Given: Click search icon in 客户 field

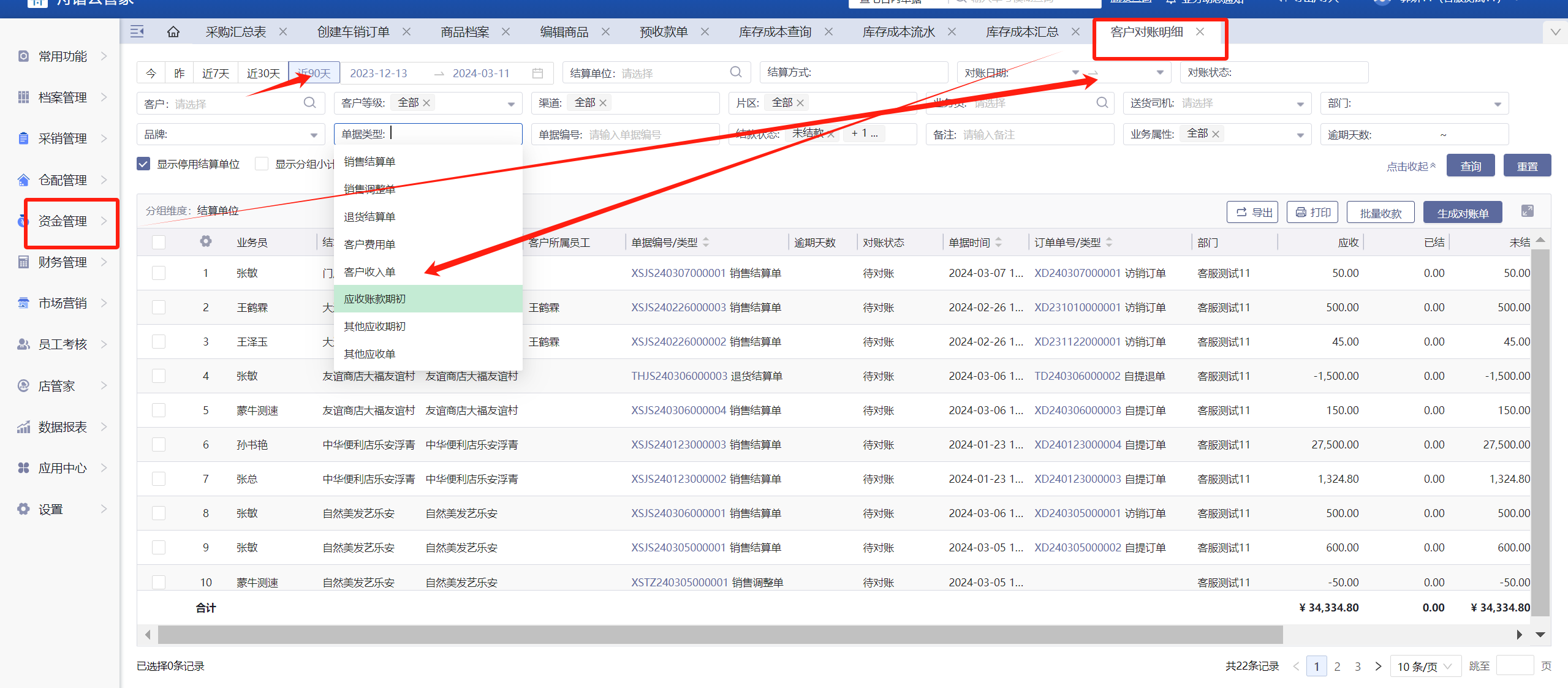Looking at the screenshot, I should [310, 103].
